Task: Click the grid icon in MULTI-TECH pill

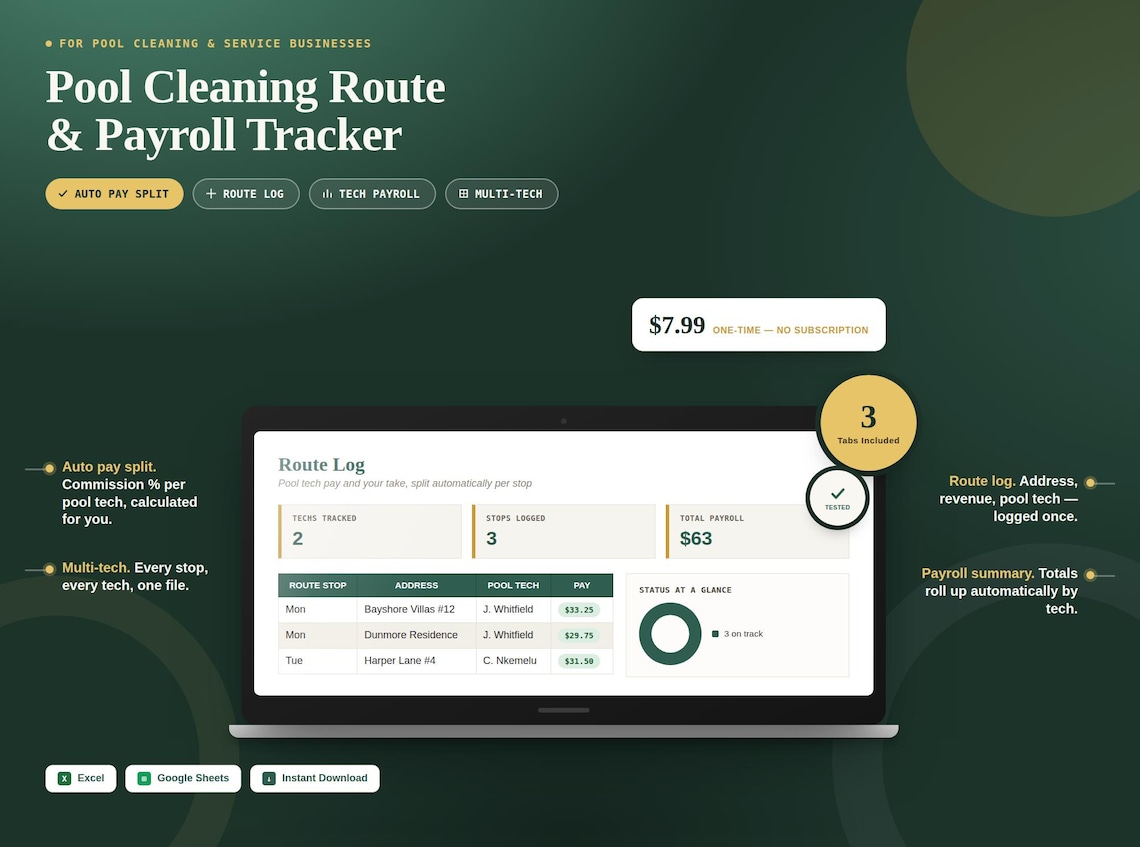Action: (x=463, y=194)
